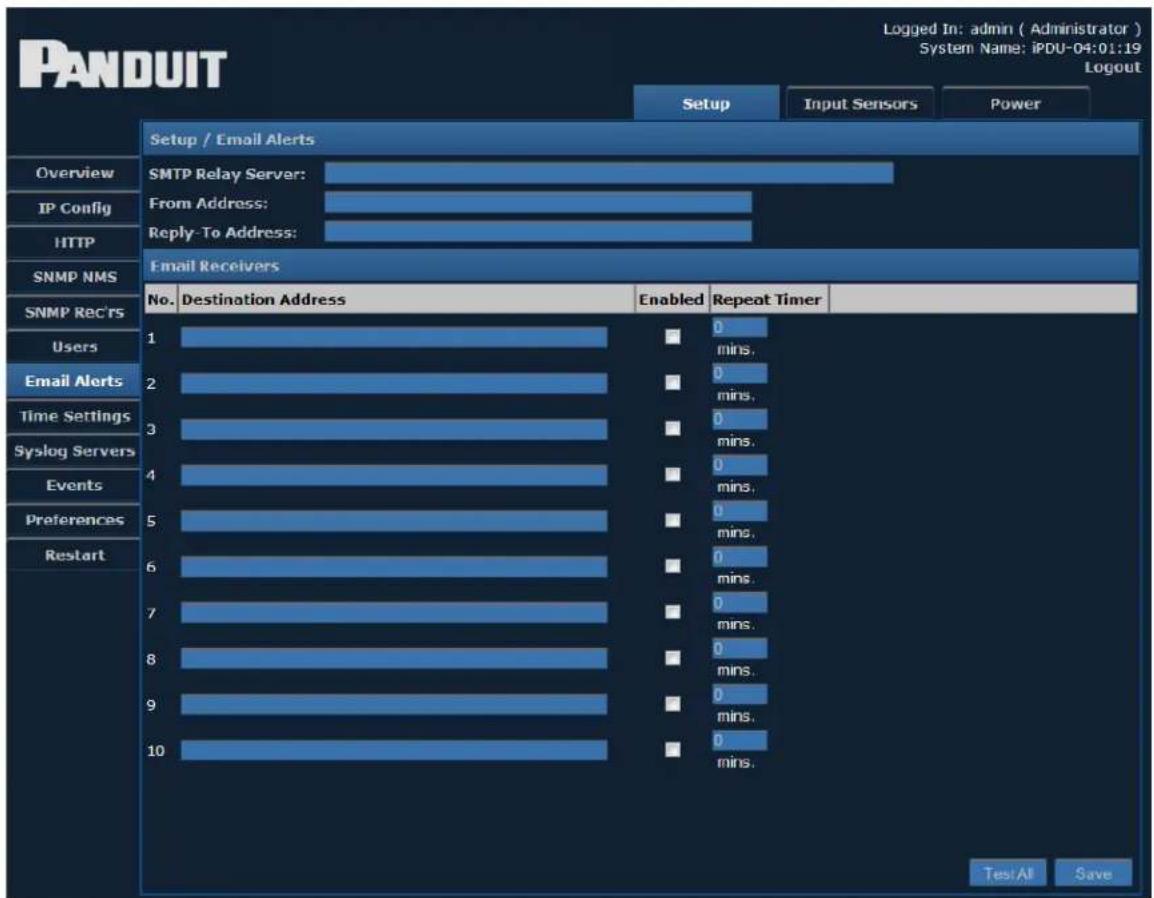The image size is (1154, 898).
Task: Click repeat timer field for receiver 1
Action: 740,327
